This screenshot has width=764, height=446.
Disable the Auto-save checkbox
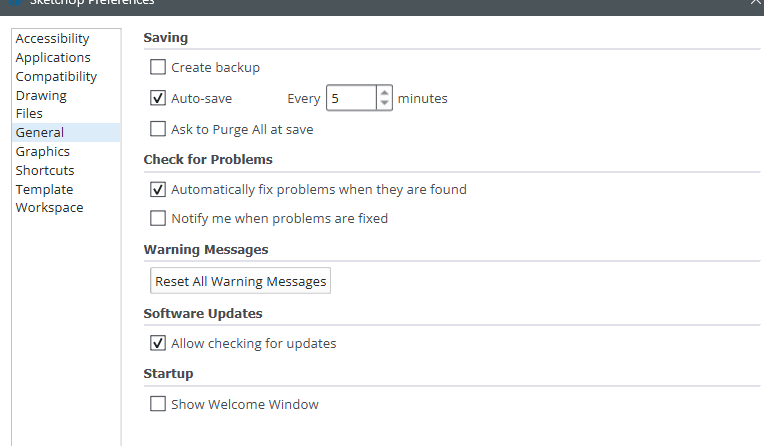coord(158,98)
